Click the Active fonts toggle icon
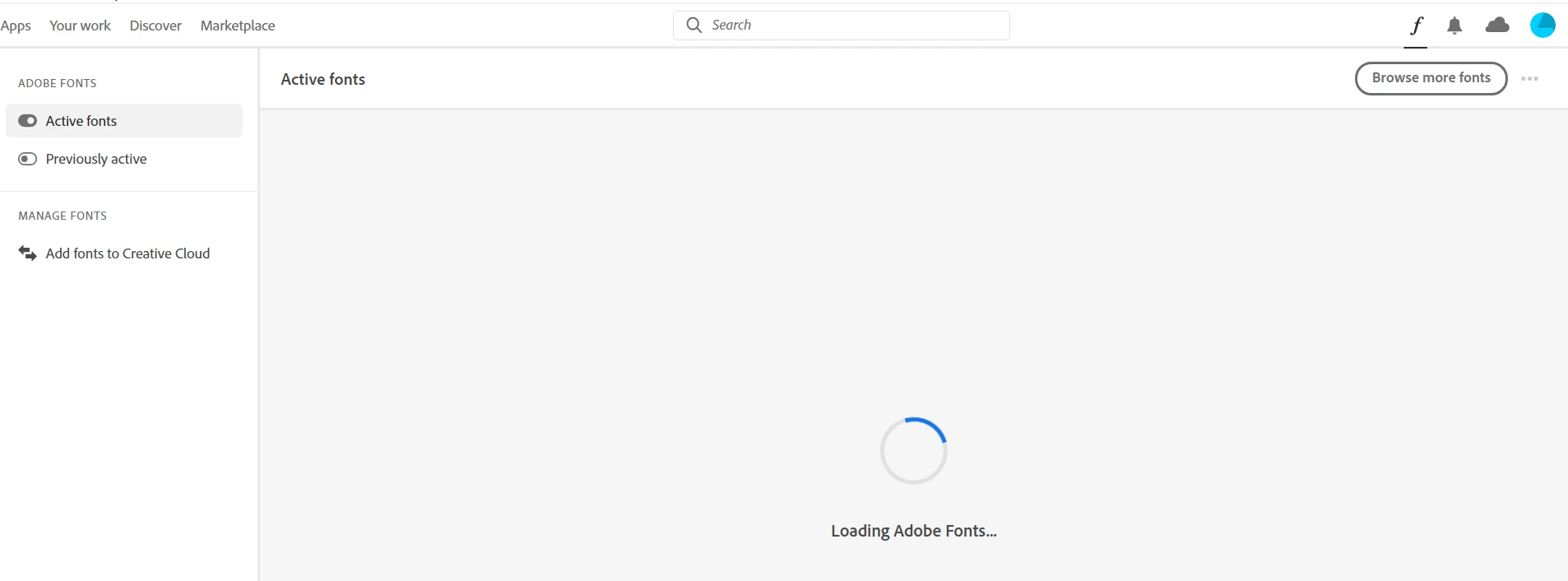 tap(27, 121)
